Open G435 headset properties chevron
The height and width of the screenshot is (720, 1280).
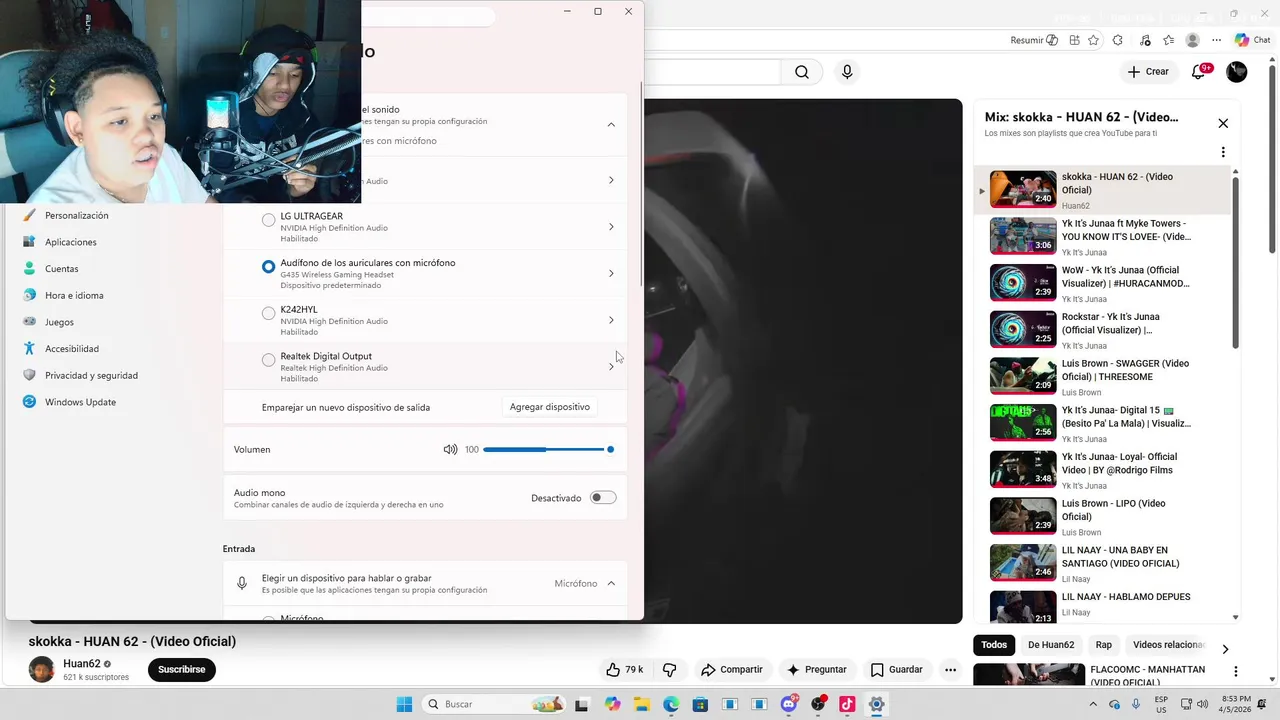pyautogui.click(x=611, y=273)
